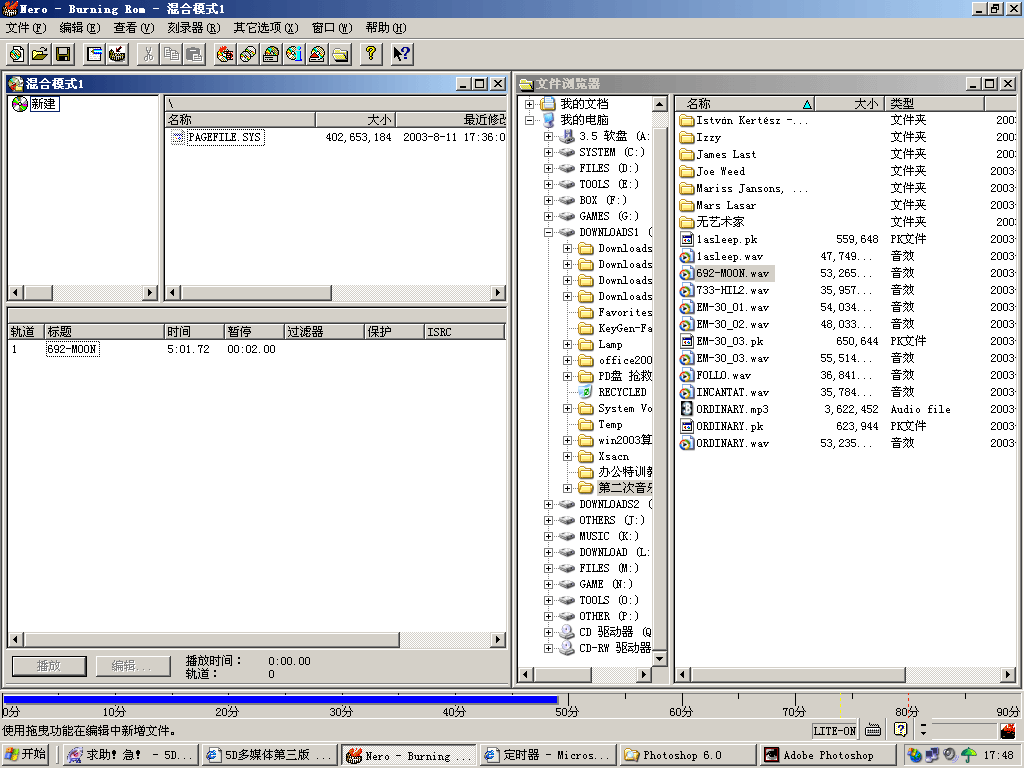Create a new compilation from the toolbar
The image size is (1024, 768).
coord(17,54)
